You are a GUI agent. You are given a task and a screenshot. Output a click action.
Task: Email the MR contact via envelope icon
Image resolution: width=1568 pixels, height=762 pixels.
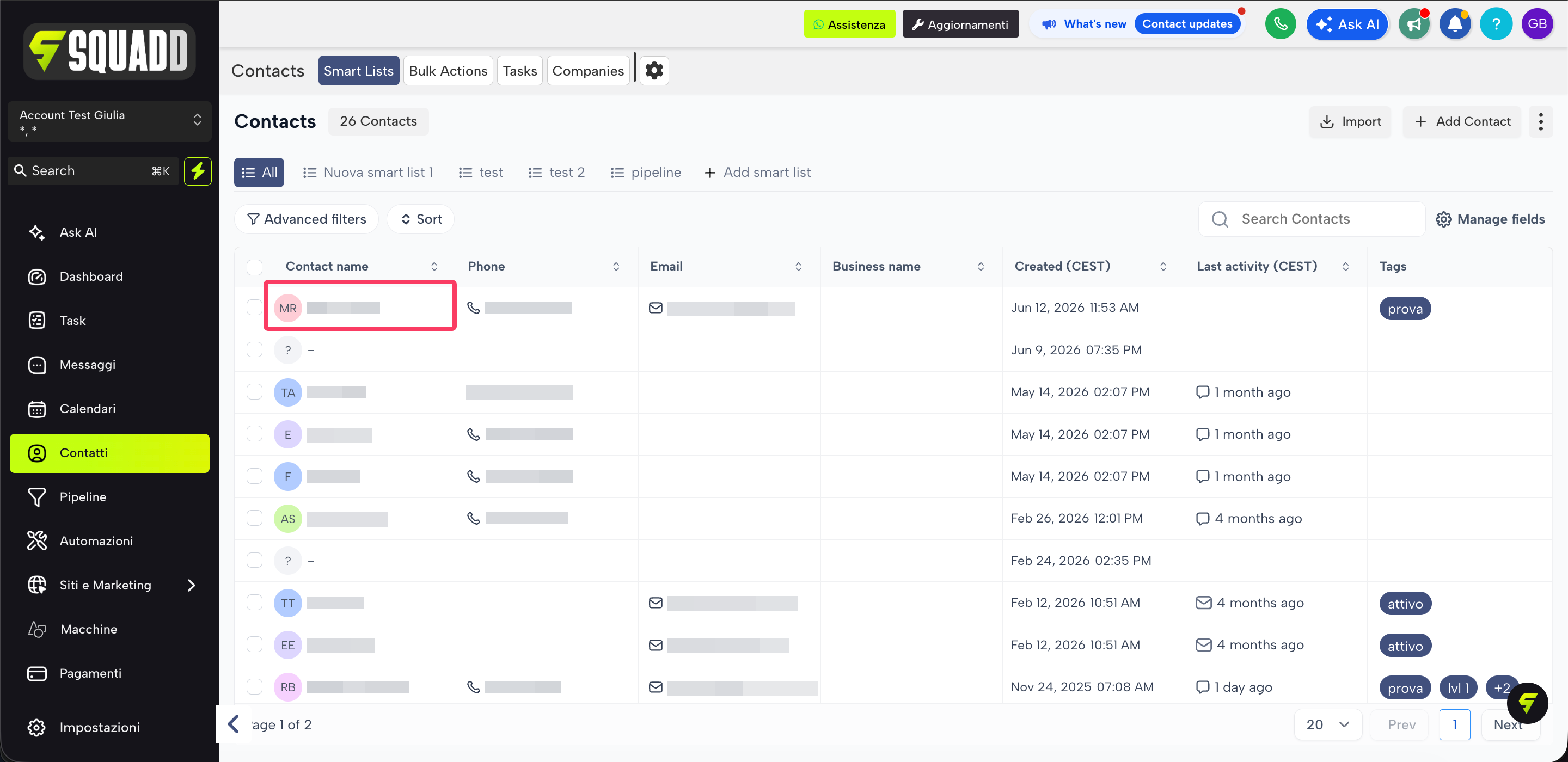tap(656, 308)
